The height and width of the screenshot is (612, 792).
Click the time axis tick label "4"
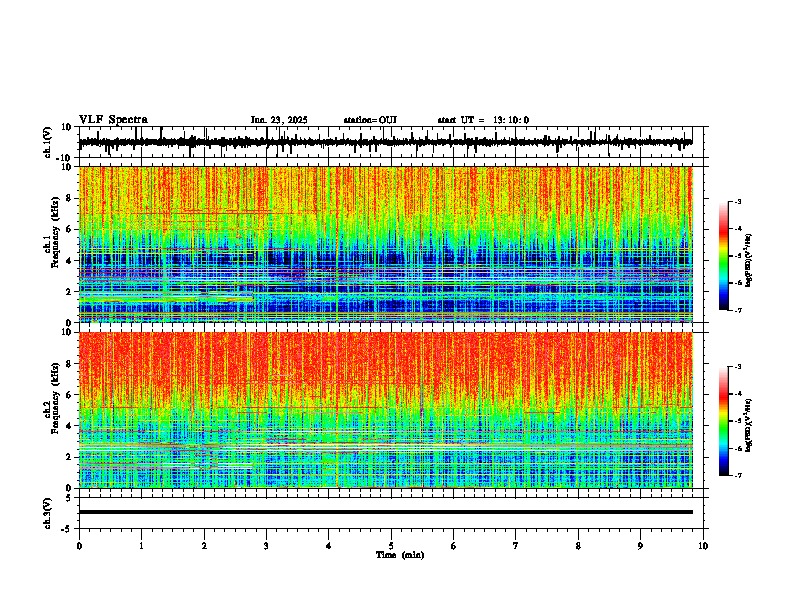coord(328,546)
